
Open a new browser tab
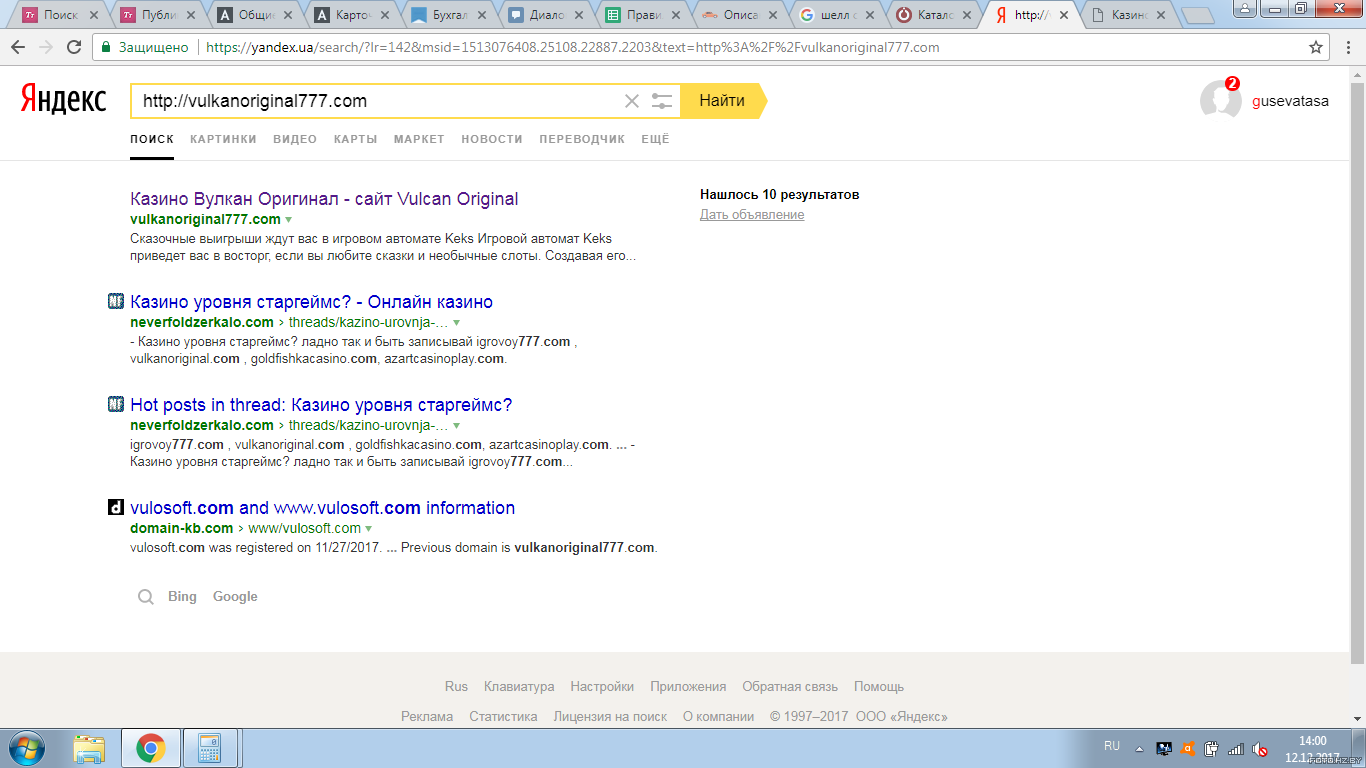click(1197, 15)
